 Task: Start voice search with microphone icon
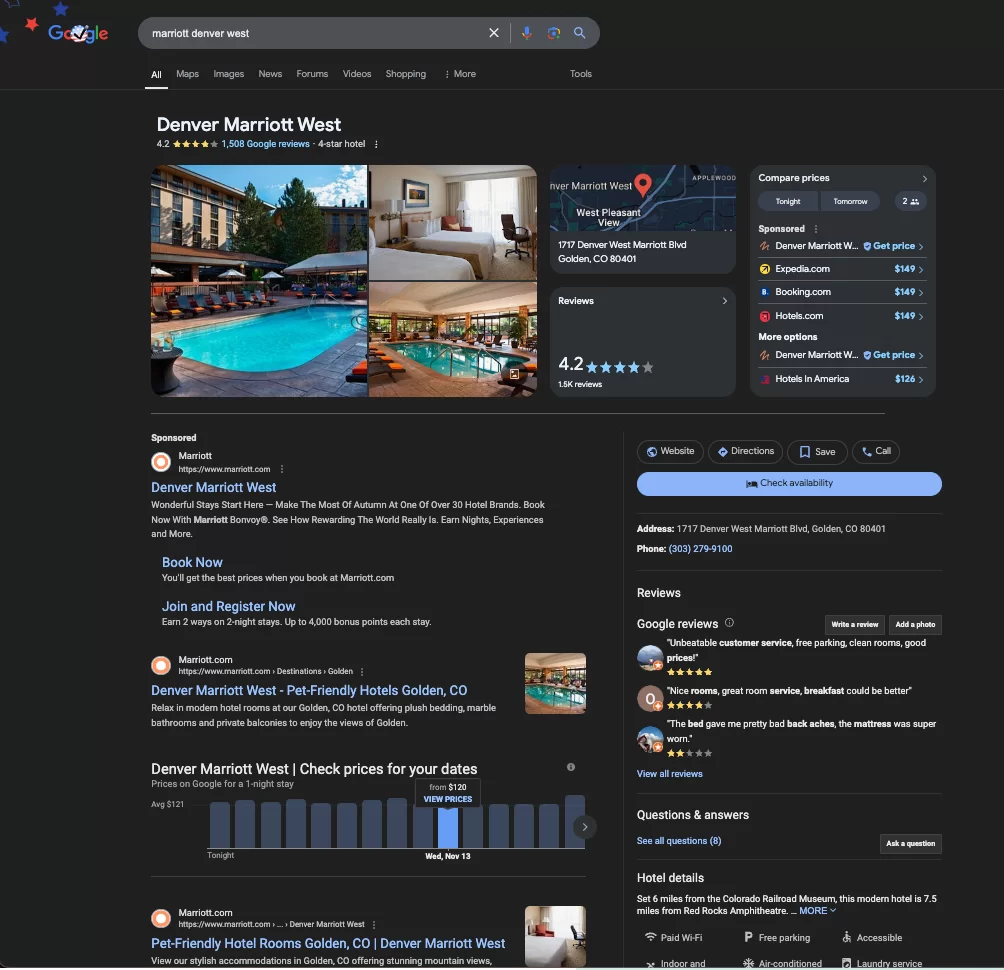pos(526,33)
